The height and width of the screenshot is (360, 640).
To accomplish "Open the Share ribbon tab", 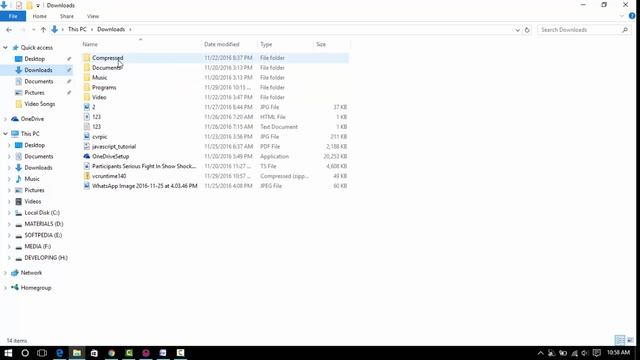I will pyautogui.click(x=67, y=16).
